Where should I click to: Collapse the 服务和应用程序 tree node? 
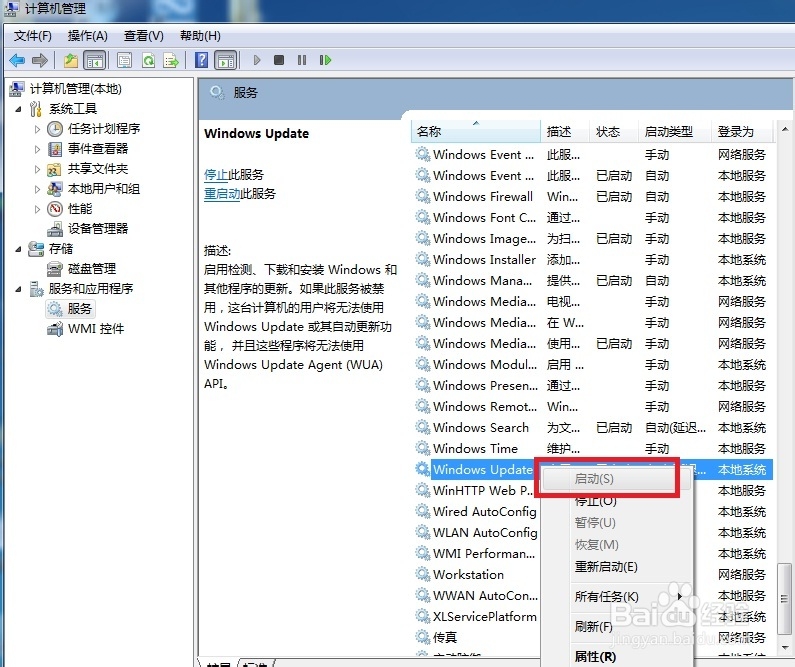click(18, 289)
